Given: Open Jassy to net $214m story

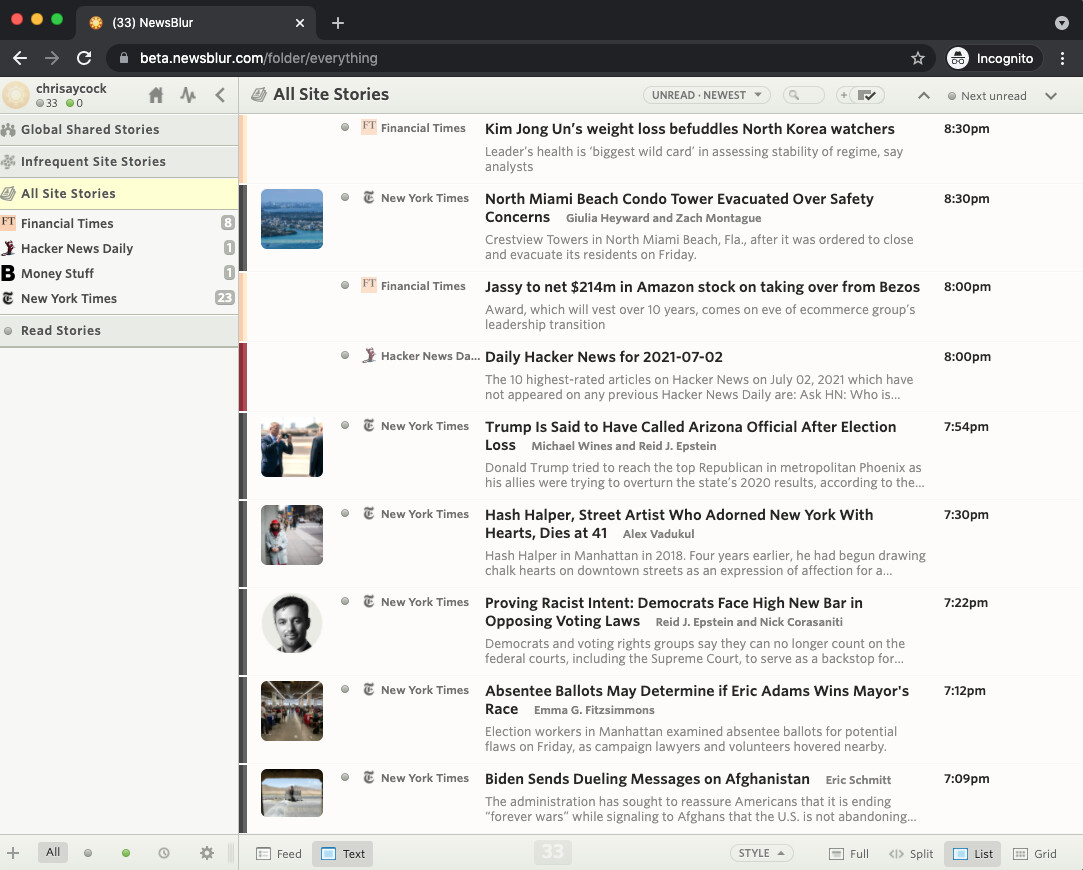Looking at the screenshot, I should coord(702,287).
